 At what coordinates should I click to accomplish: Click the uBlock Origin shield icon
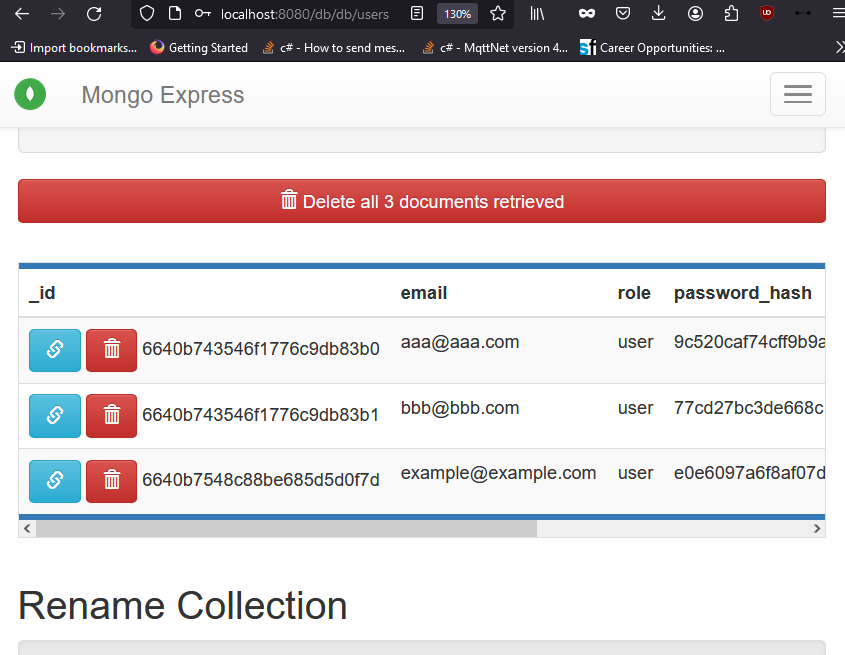(767, 13)
